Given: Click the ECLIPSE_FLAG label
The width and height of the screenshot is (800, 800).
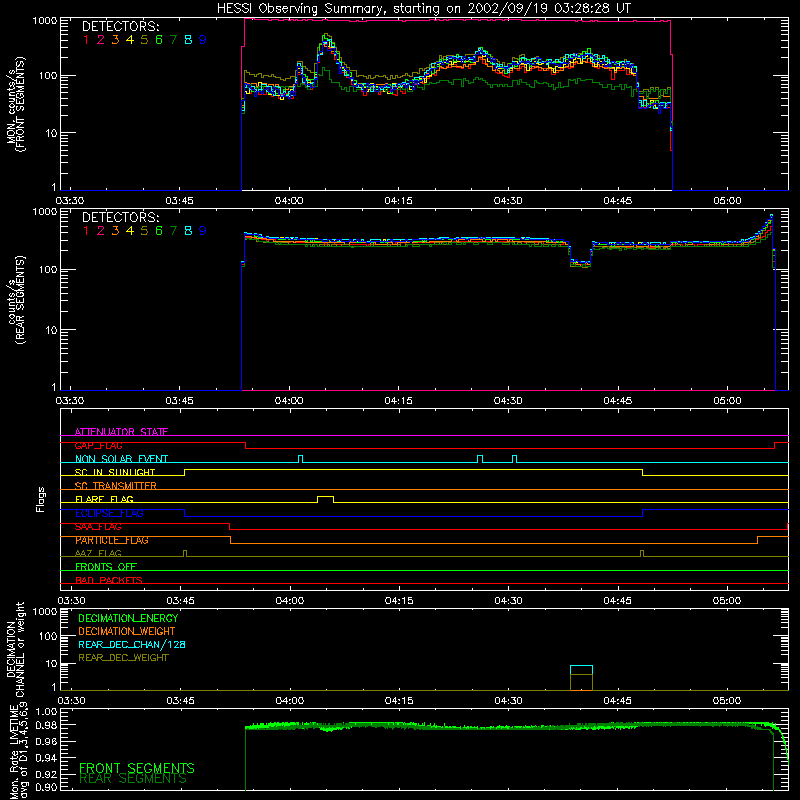Looking at the screenshot, I should point(109,513).
